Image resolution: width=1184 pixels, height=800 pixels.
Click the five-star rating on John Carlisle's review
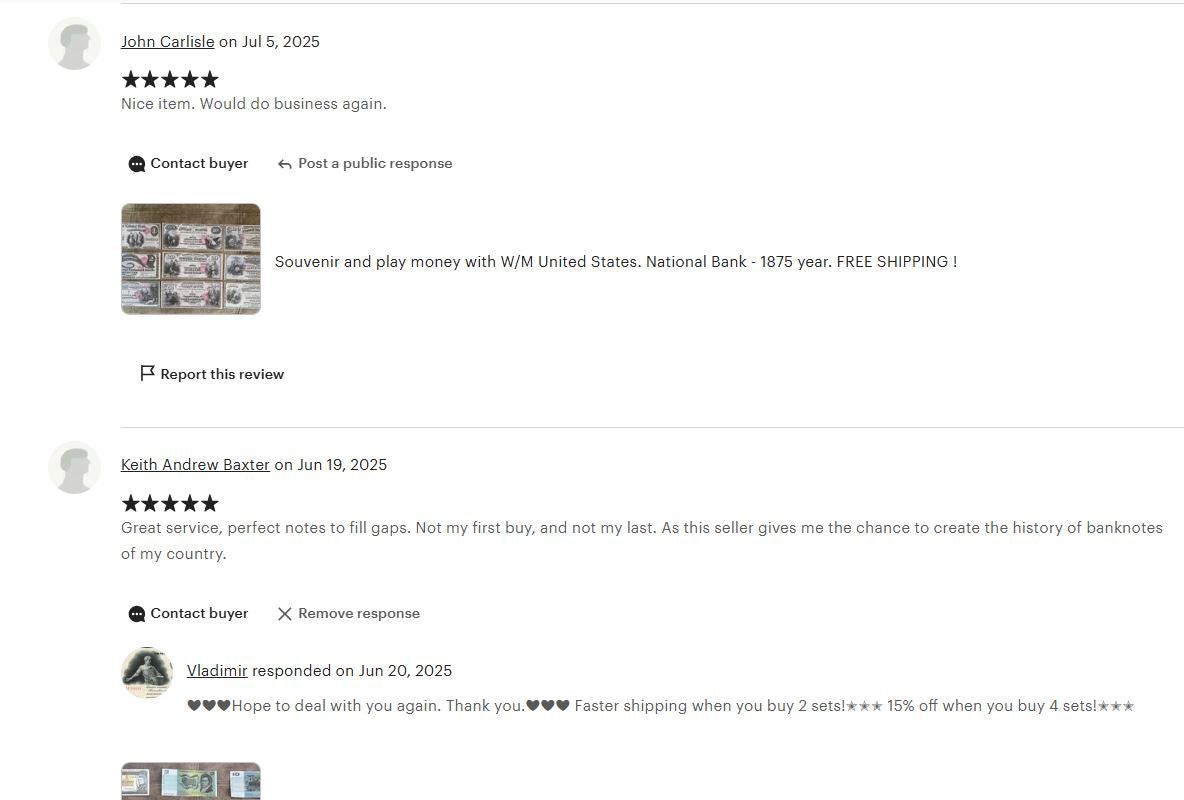(170, 79)
